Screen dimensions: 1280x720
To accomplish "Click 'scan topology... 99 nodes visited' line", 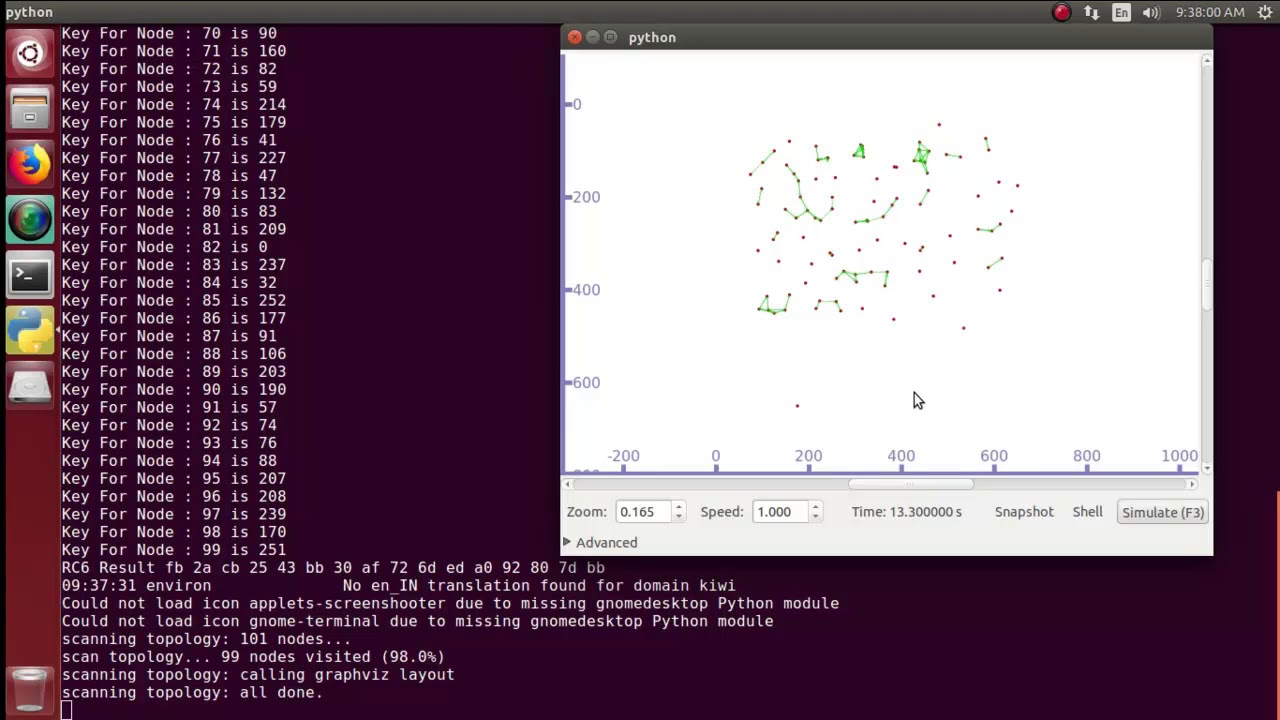I will 253,657.
